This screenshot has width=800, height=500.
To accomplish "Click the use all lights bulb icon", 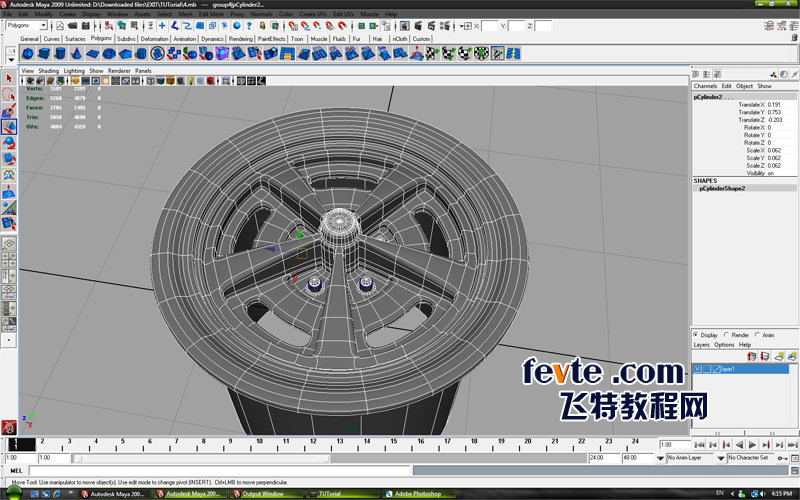I will point(190,81).
